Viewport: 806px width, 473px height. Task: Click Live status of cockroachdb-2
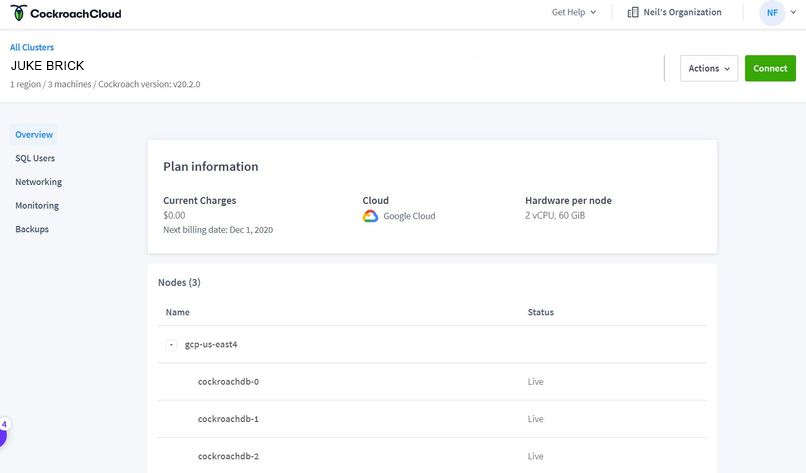point(536,456)
